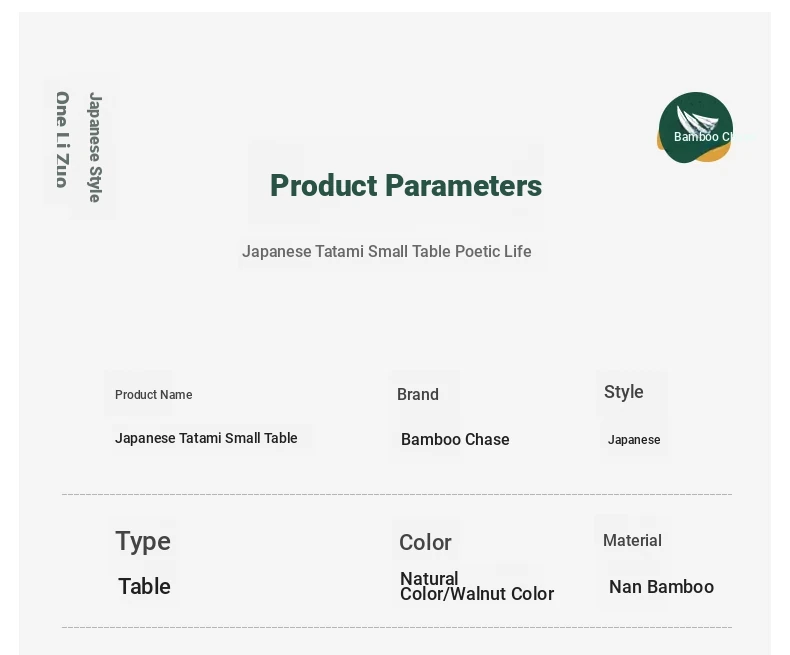This screenshot has height=655, width=790.
Task: Click the Material label
Action: [632, 541]
